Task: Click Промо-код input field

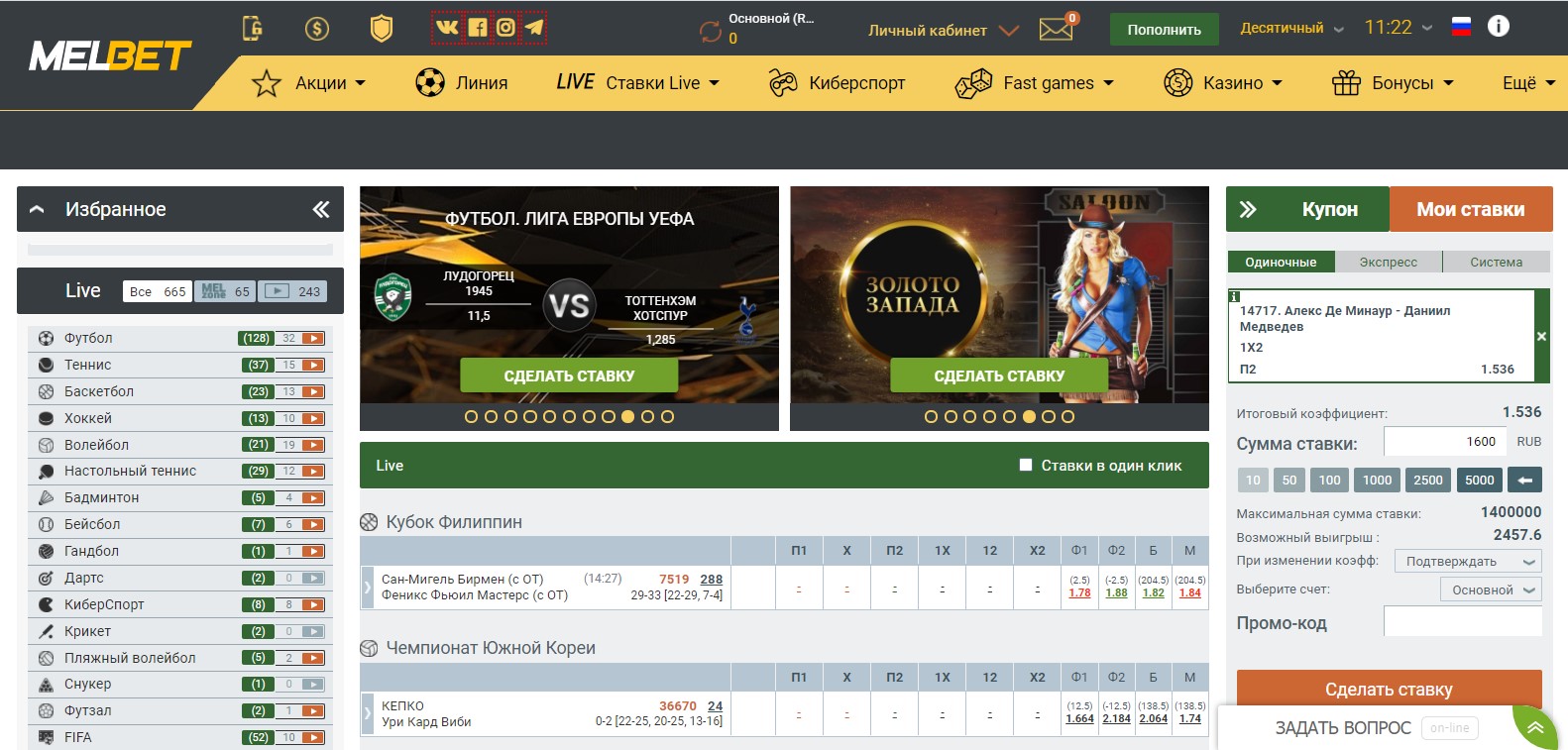Action: click(1463, 621)
